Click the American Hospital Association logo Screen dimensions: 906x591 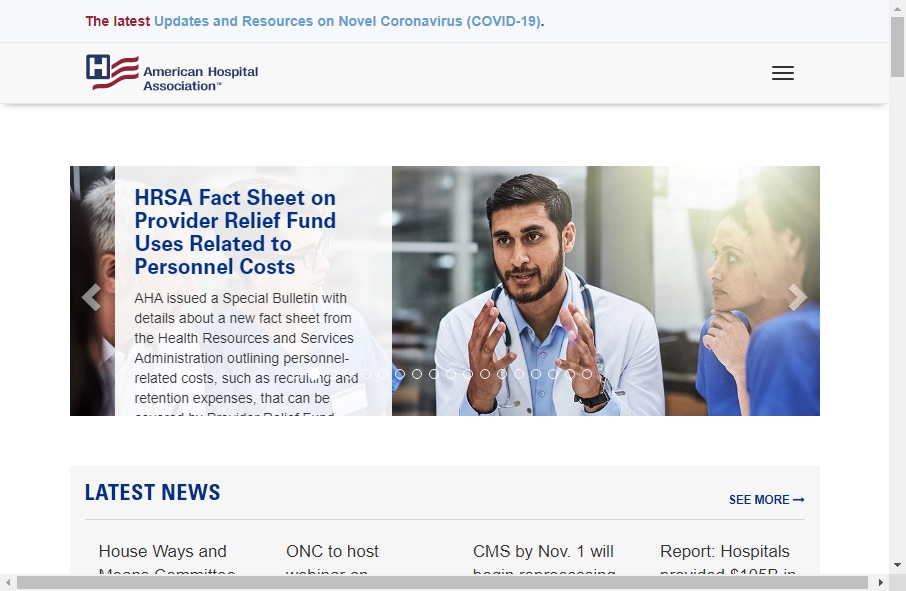(x=172, y=73)
